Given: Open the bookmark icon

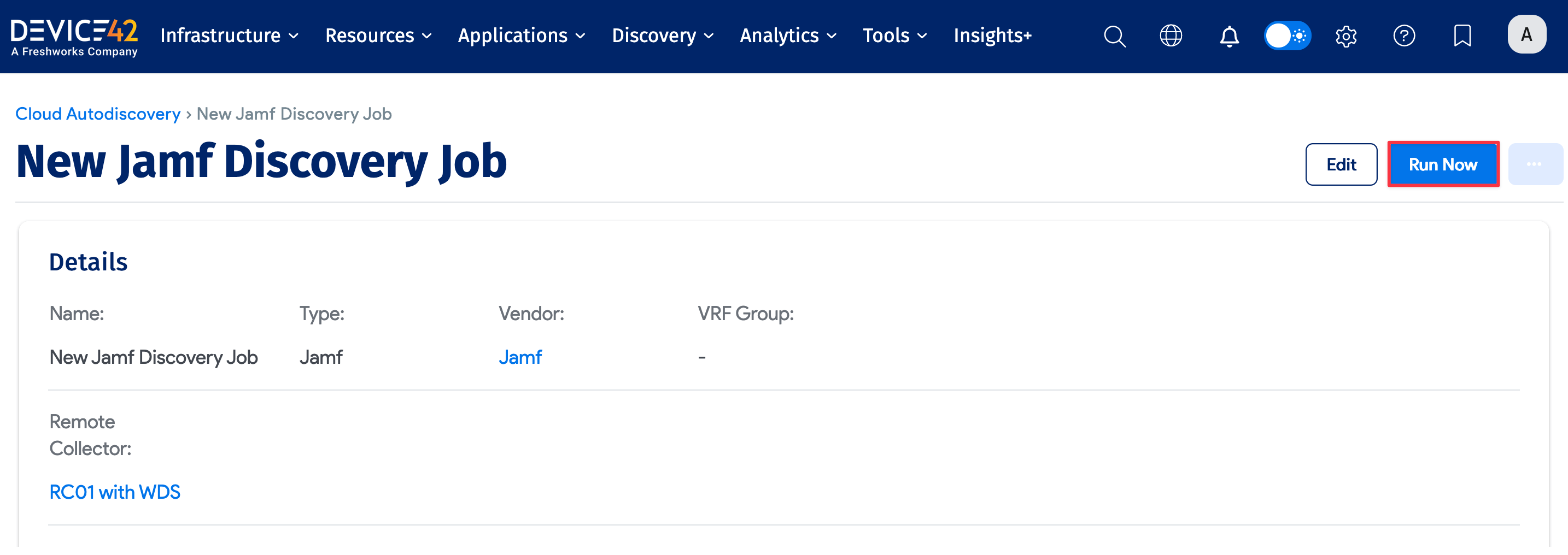Looking at the screenshot, I should [1462, 36].
